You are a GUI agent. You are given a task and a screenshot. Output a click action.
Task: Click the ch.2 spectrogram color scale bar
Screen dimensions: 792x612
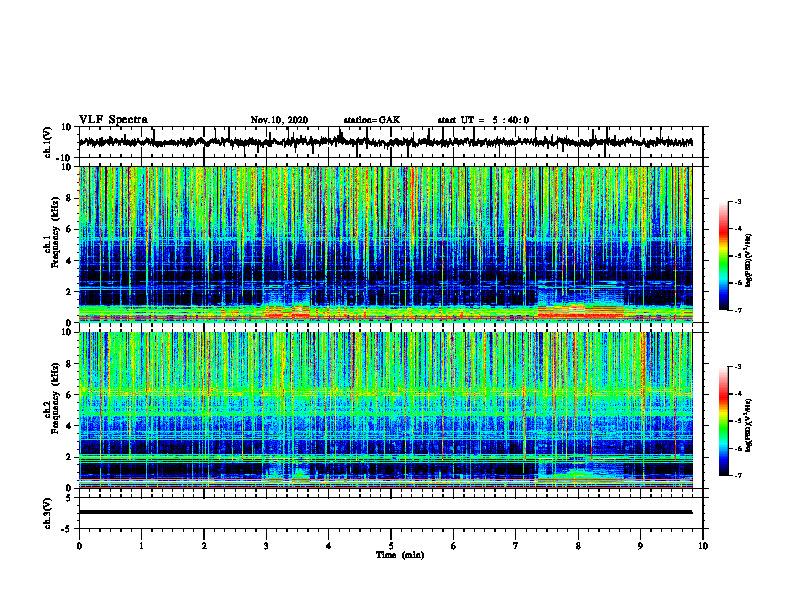723,421
